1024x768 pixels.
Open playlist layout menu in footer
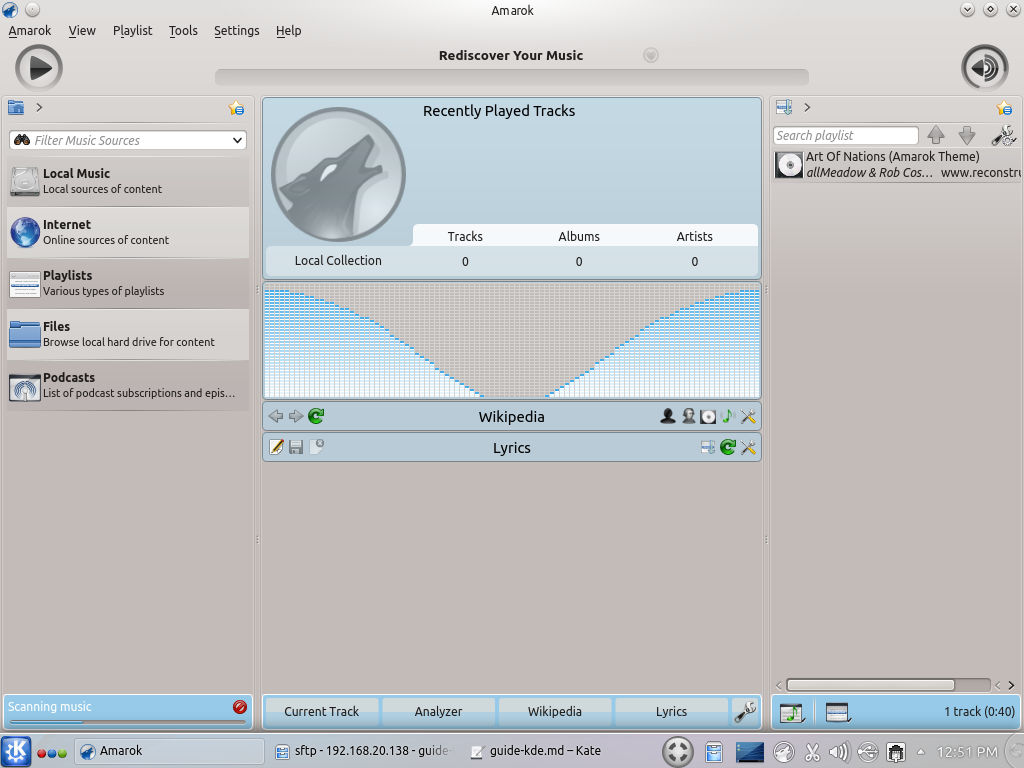838,712
